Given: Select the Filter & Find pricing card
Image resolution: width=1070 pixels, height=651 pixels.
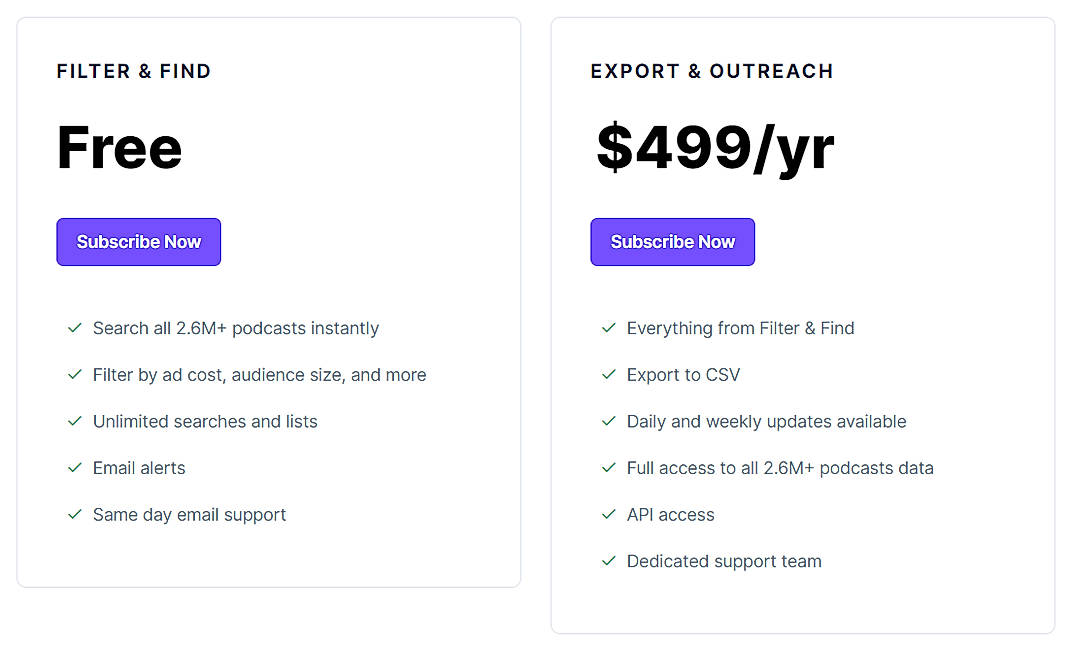Looking at the screenshot, I should 268,300.
